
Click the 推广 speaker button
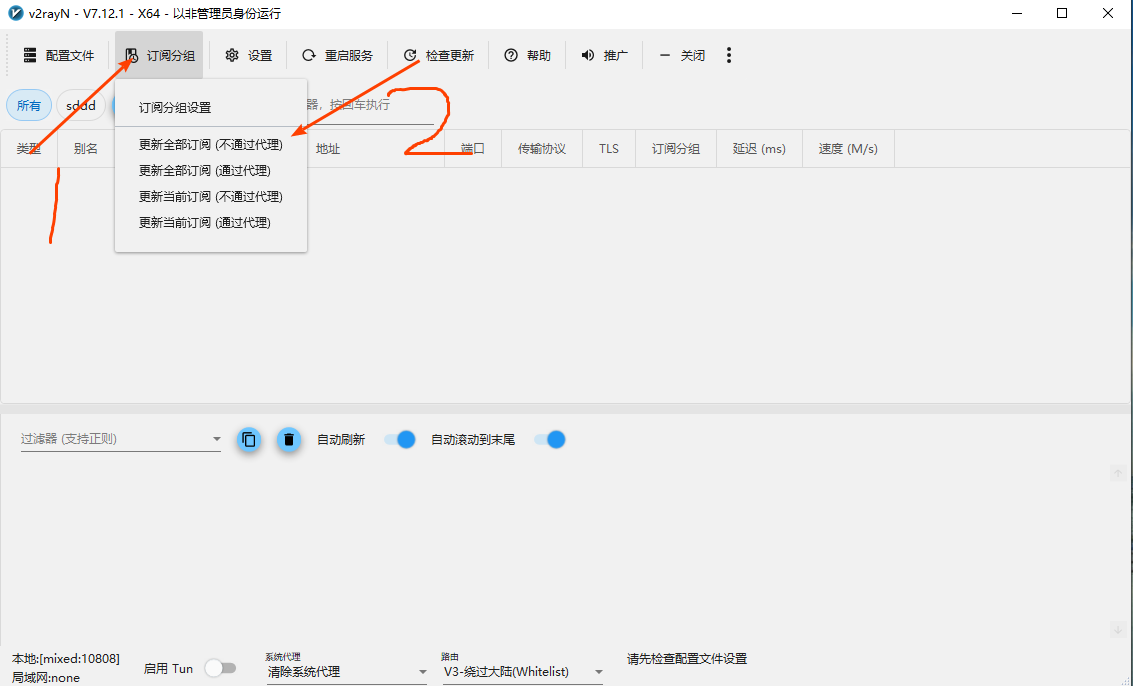(x=605, y=56)
